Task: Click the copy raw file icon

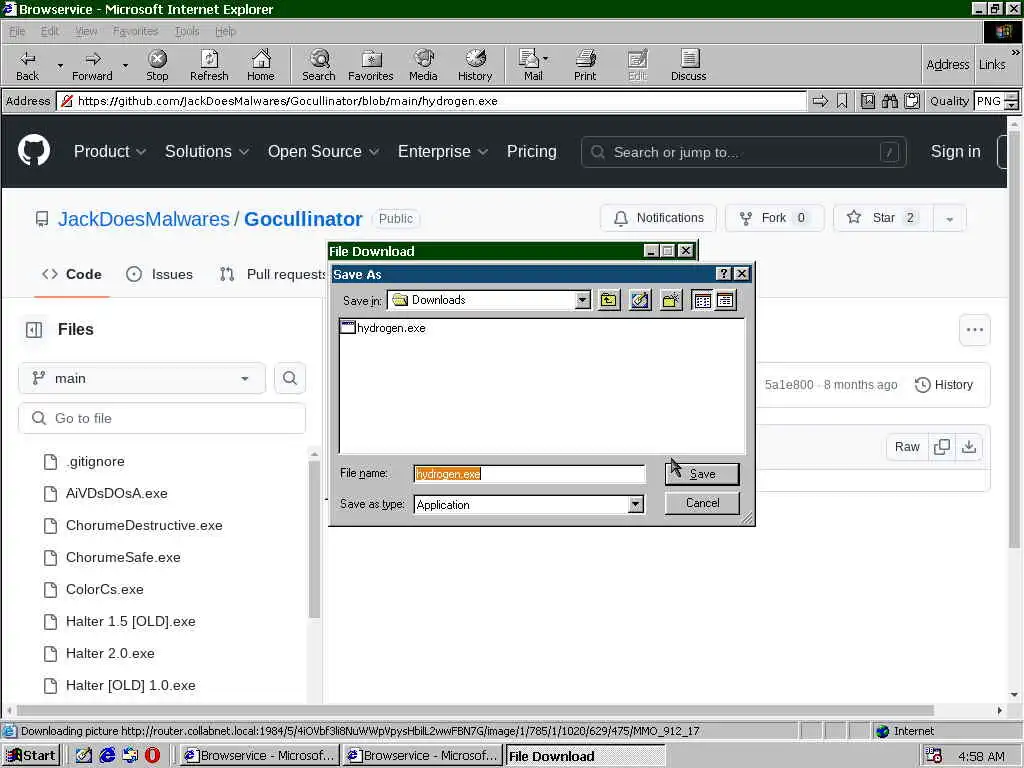Action: 942,447
